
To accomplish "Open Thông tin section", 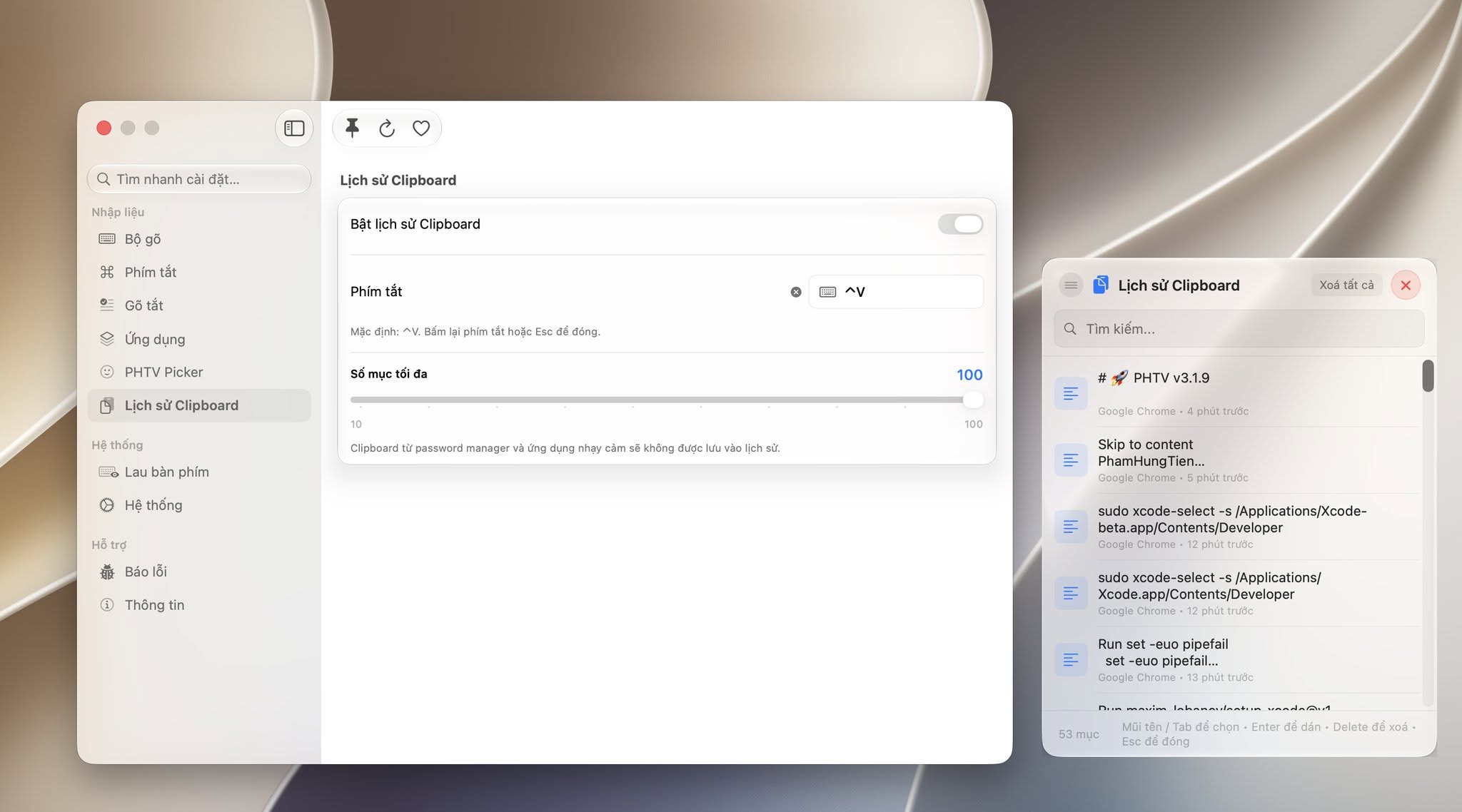I will pos(199,605).
